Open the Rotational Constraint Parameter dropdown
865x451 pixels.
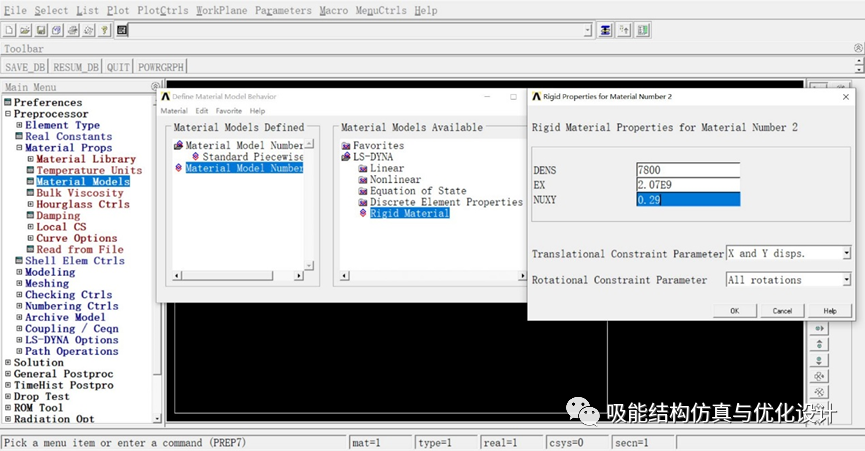coord(846,280)
